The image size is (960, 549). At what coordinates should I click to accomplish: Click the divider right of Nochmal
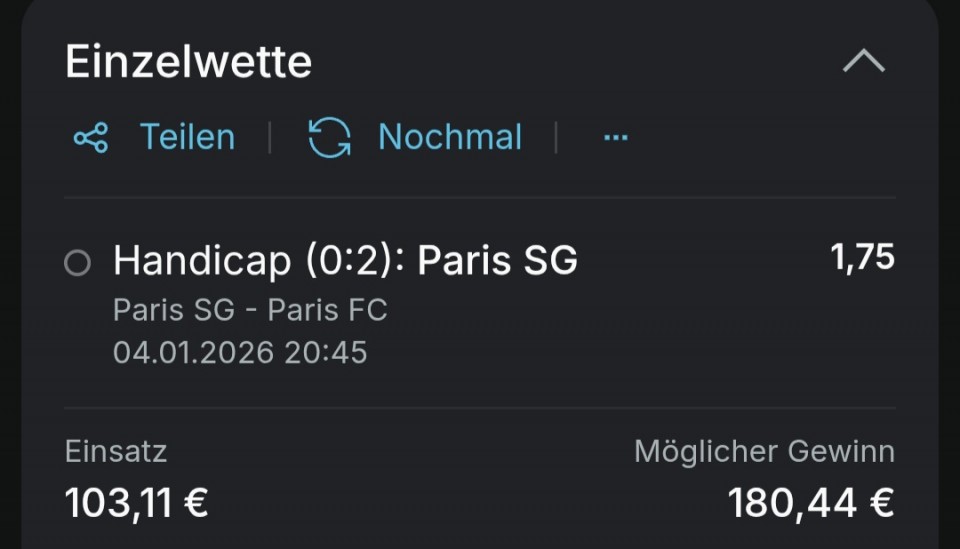point(556,137)
